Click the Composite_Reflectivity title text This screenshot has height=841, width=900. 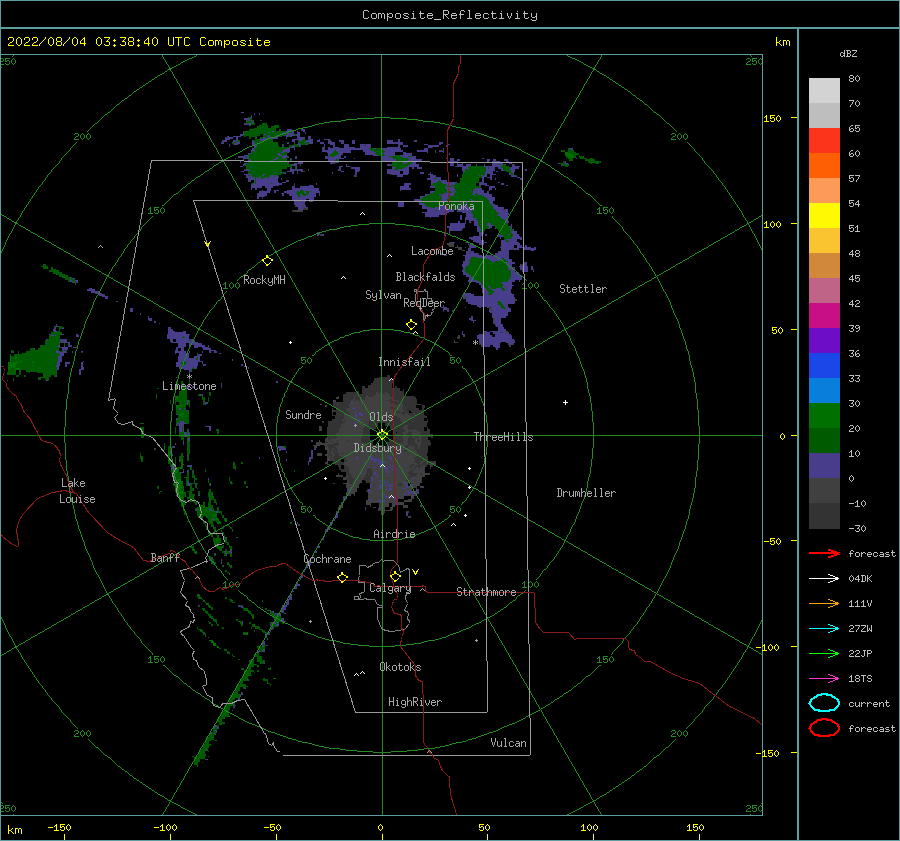tap(449, 15)
